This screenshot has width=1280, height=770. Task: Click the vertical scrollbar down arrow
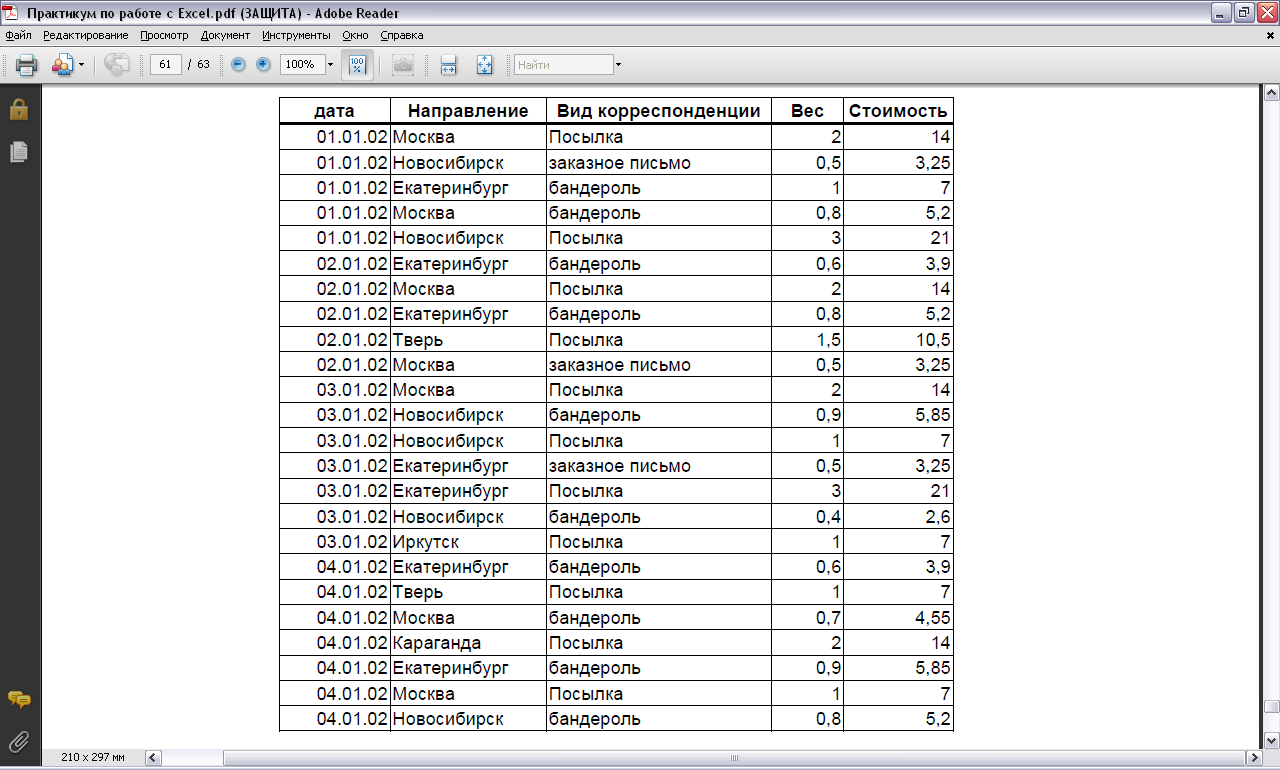point(1271,740)
